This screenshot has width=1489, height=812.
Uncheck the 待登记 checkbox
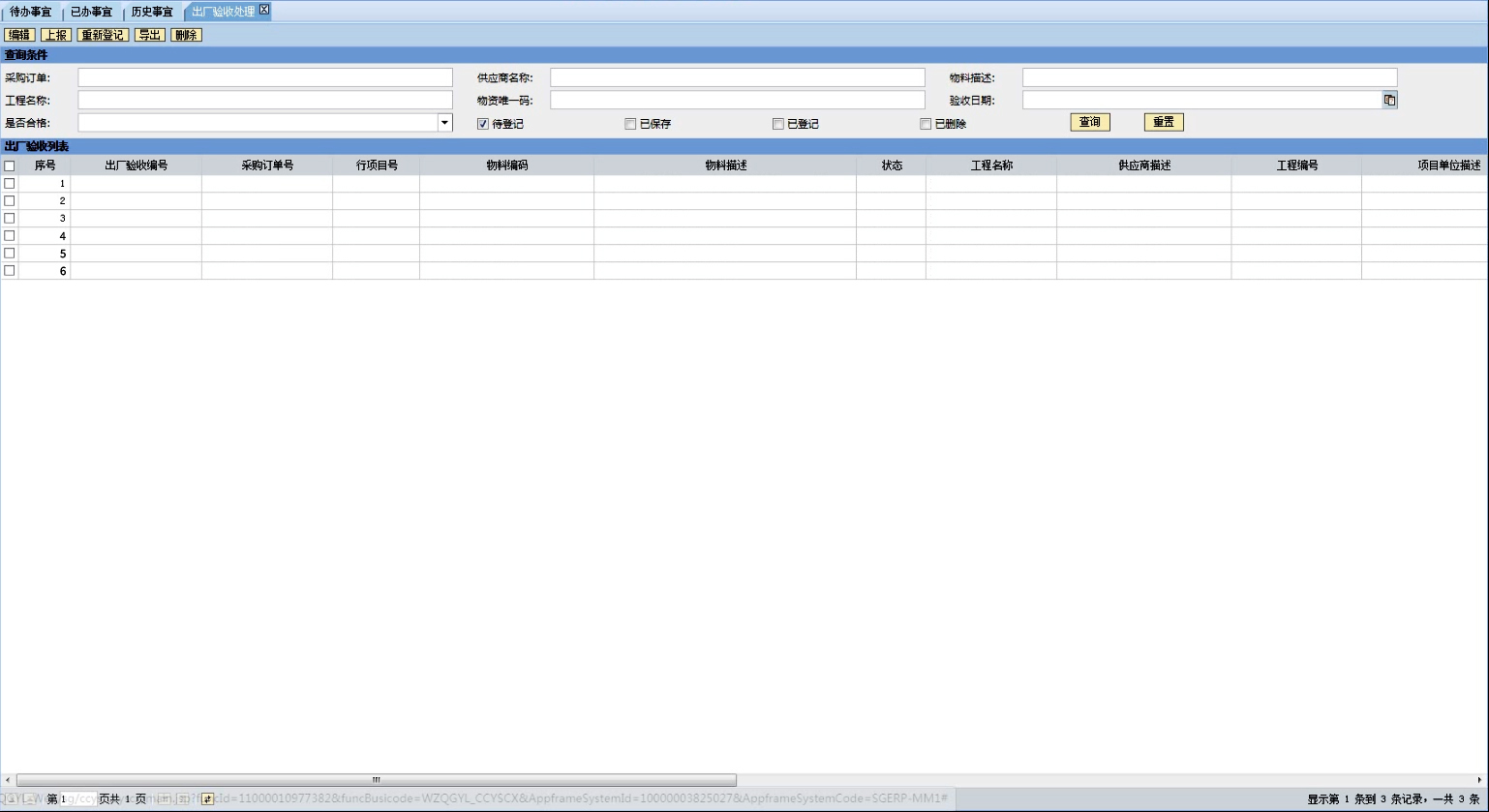pos(483,124)
